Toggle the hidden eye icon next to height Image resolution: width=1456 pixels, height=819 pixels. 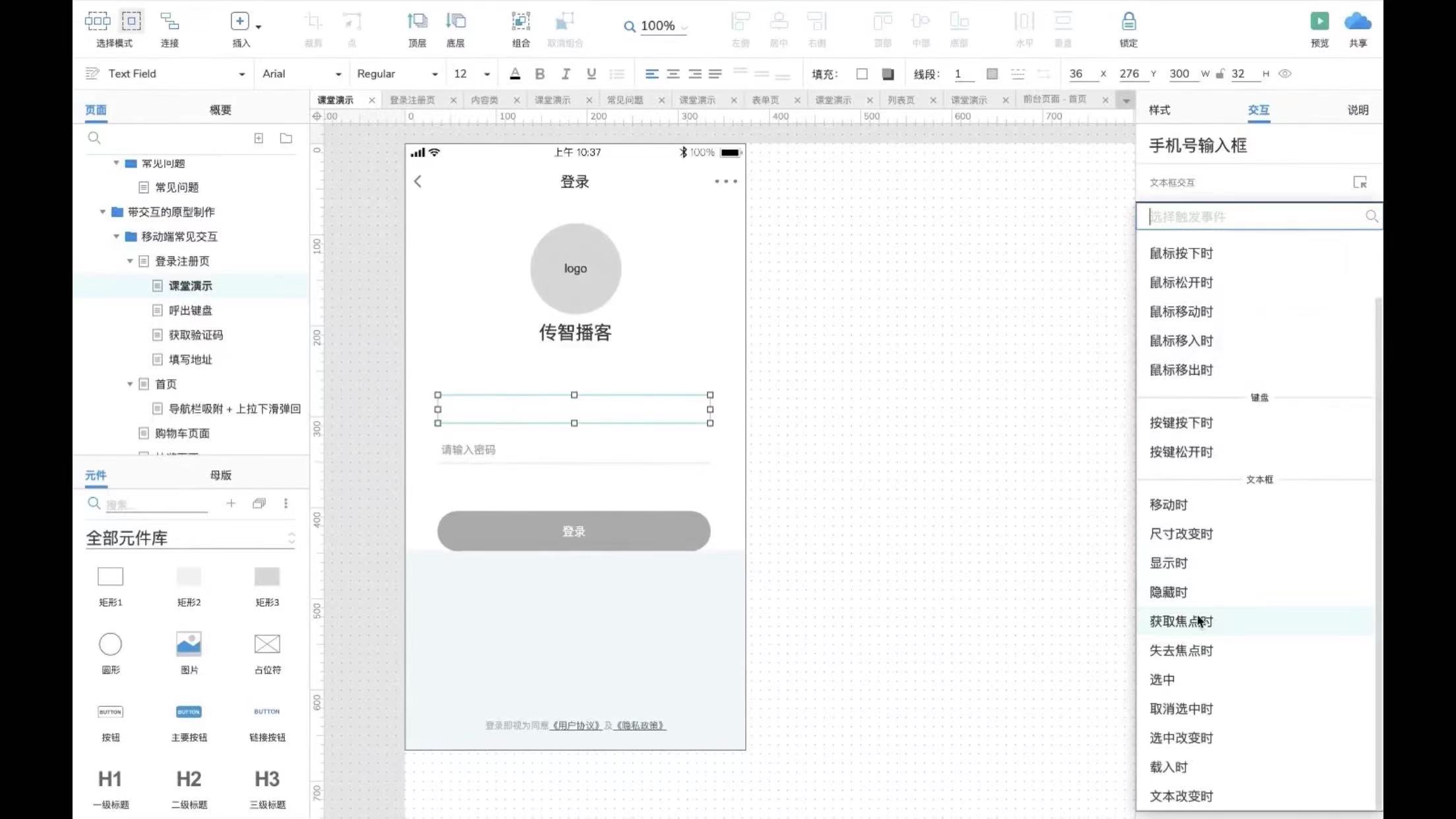(1285, 74)
